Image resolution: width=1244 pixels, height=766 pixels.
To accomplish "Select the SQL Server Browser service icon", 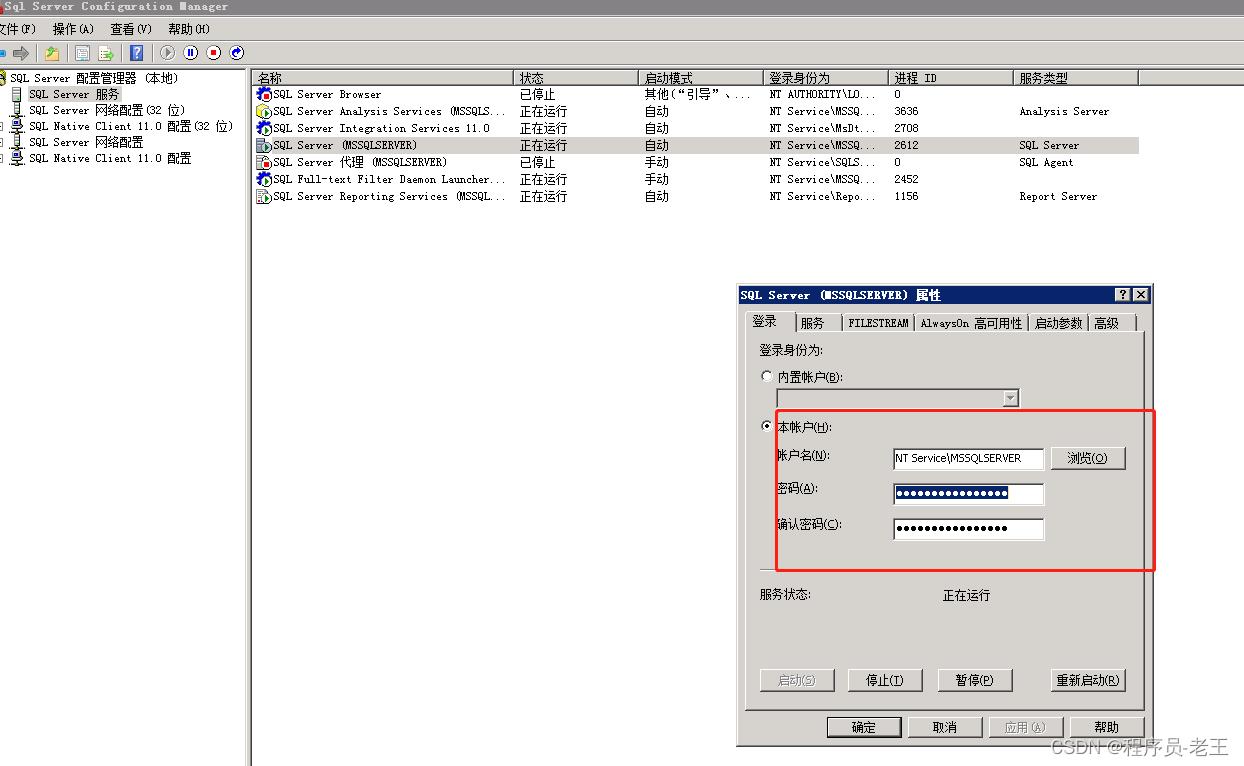I will 264,95.
